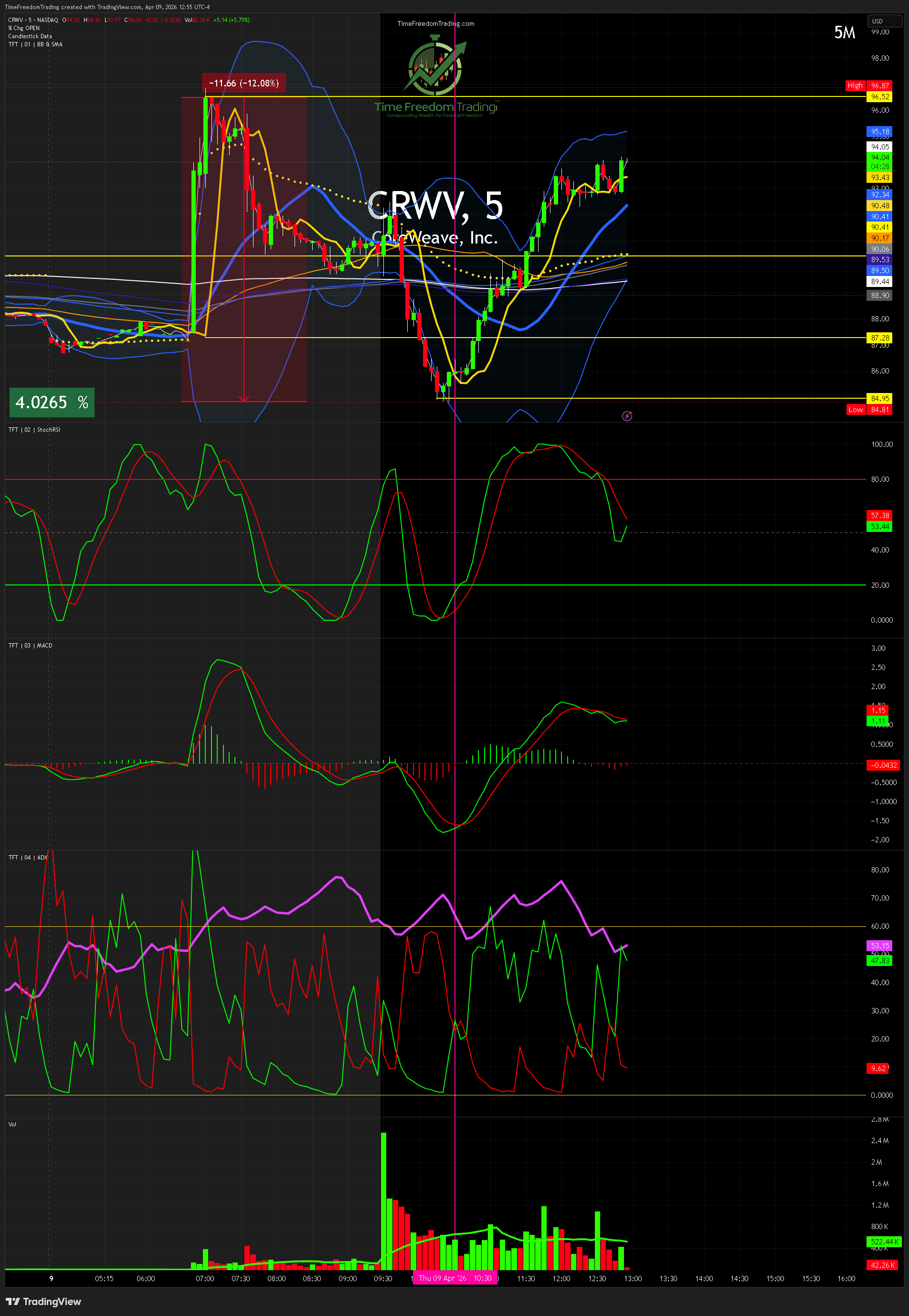Select the TFT | 04 | ADX legend

28,858
